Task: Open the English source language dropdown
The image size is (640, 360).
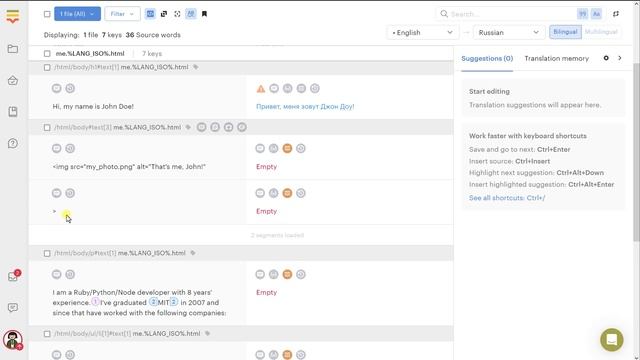Action: click(x=422, y=32)
